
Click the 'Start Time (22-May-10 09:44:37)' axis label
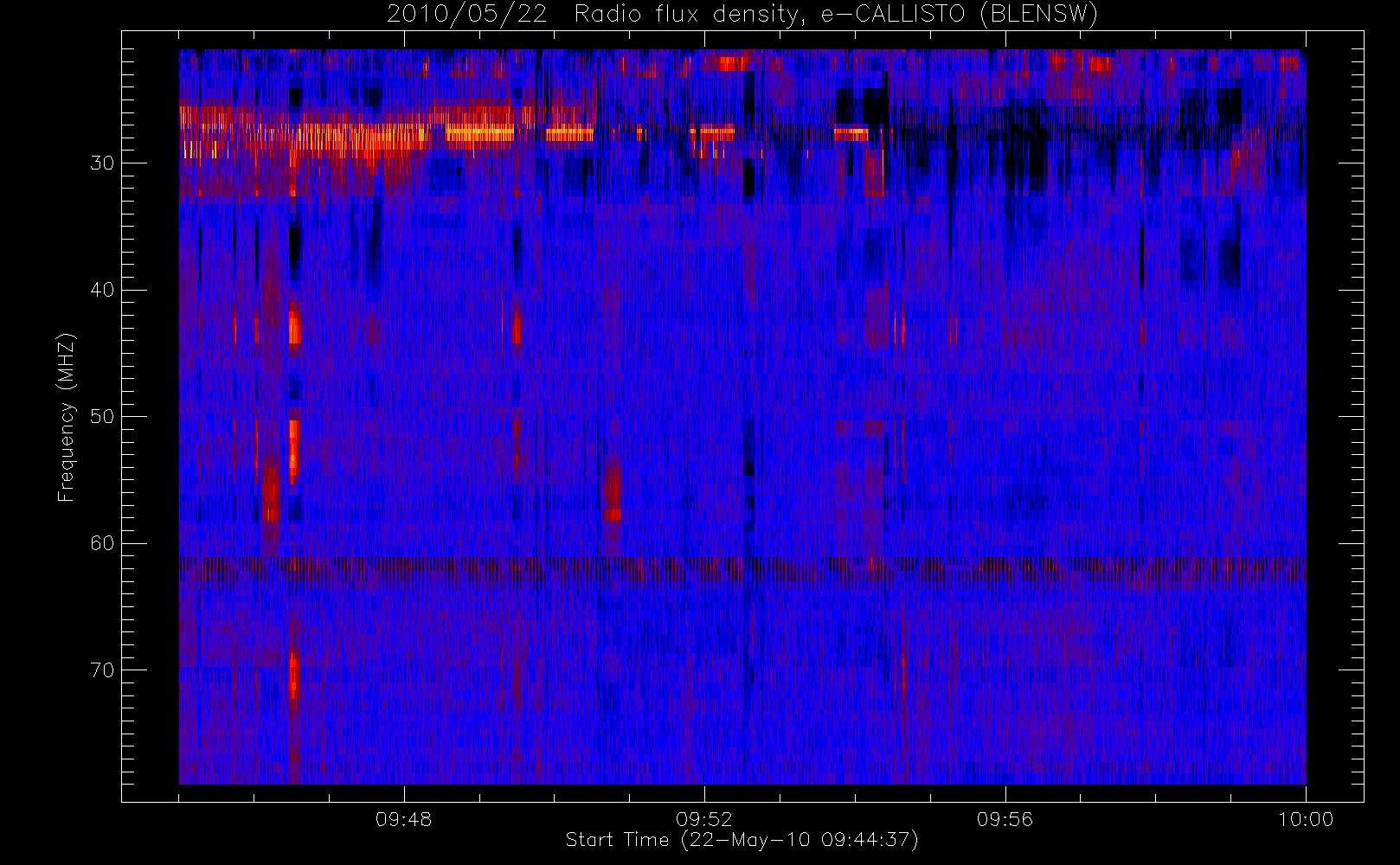point(742,840)
